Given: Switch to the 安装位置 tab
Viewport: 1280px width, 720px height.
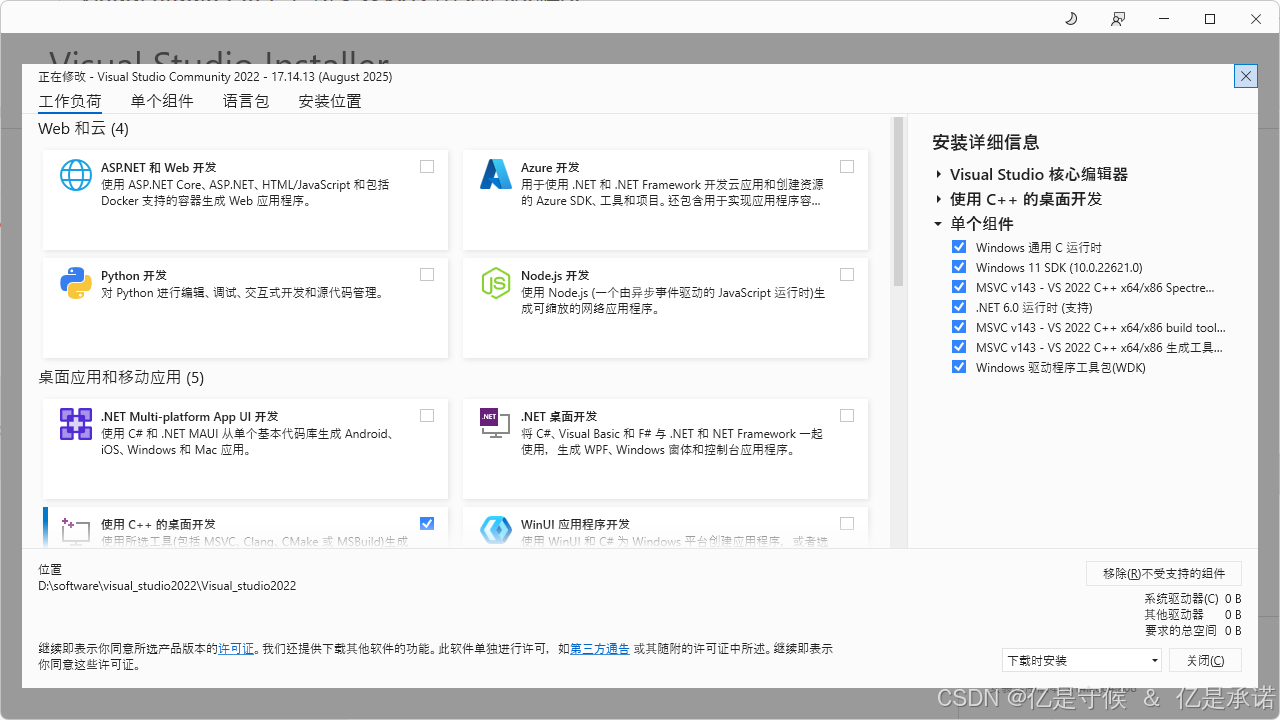Looking at the screenshot, I should [330, 101].
